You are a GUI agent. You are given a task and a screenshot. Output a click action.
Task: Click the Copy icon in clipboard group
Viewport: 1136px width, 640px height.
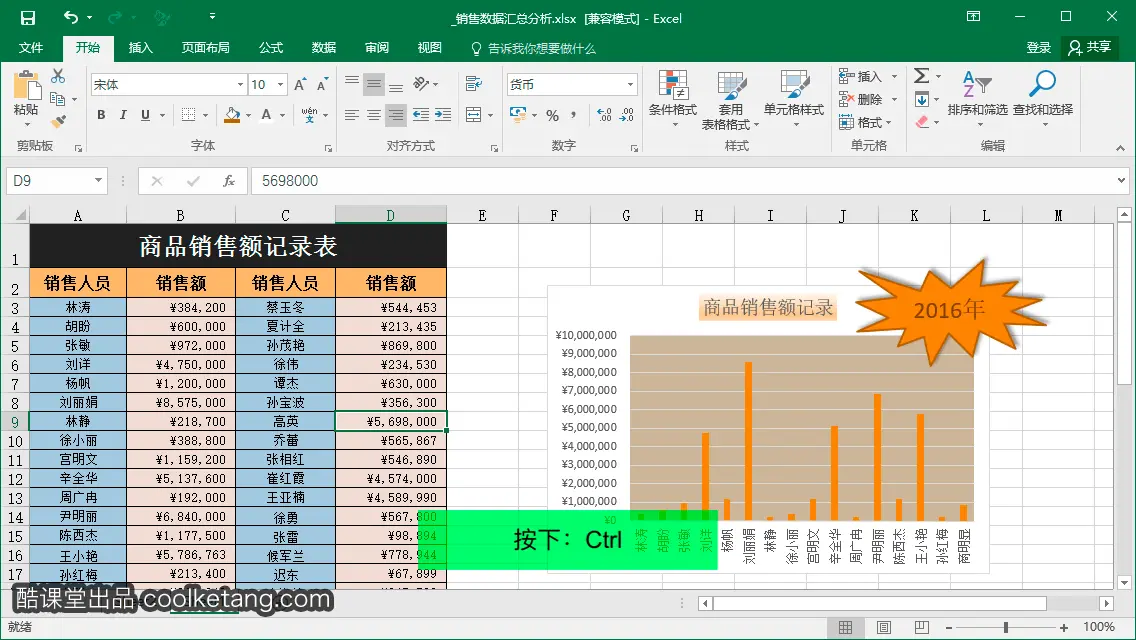[x=57, y=99]
